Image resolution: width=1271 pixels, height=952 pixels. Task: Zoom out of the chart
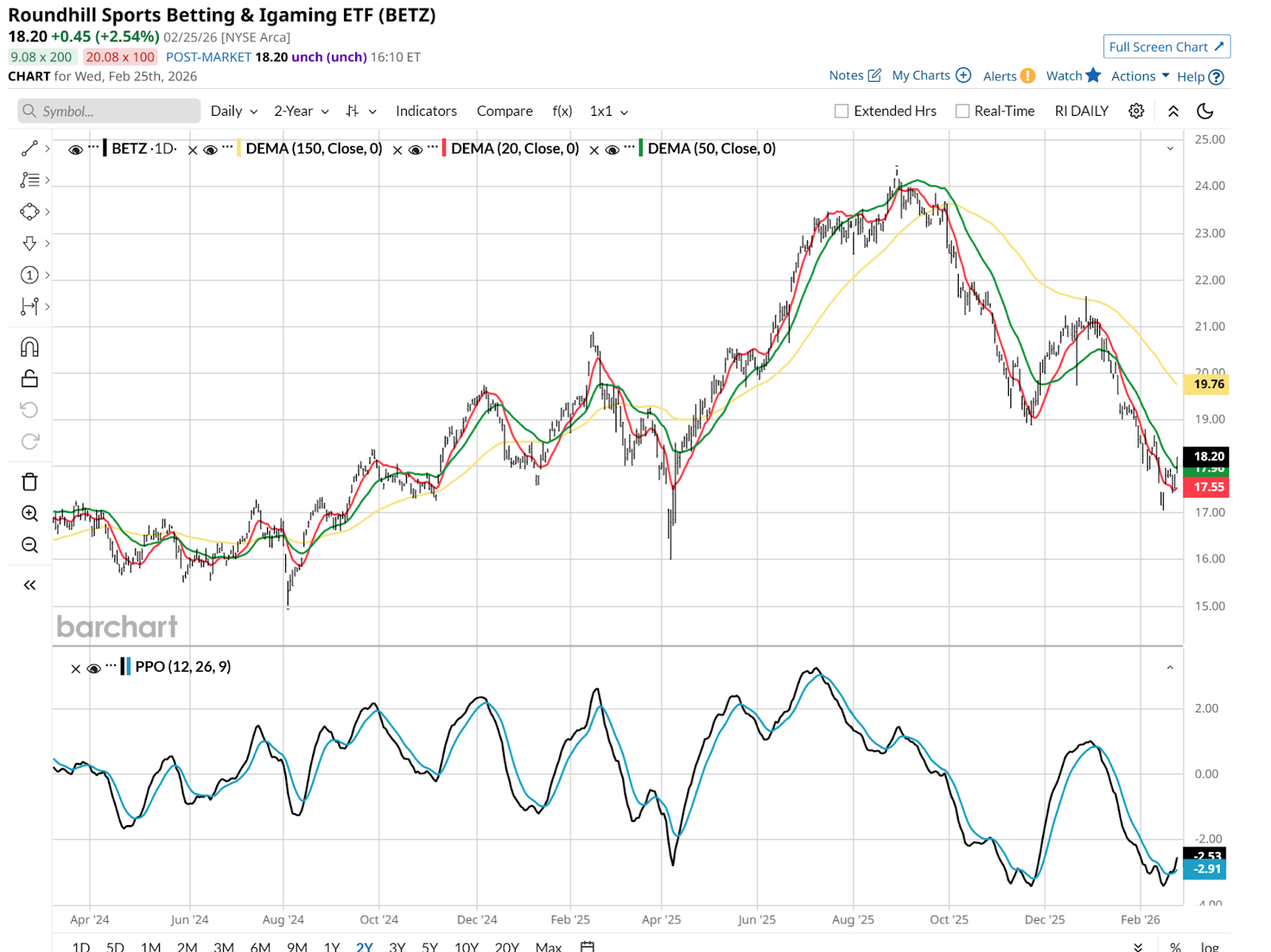pyautogui.click(x=29, y=545)
